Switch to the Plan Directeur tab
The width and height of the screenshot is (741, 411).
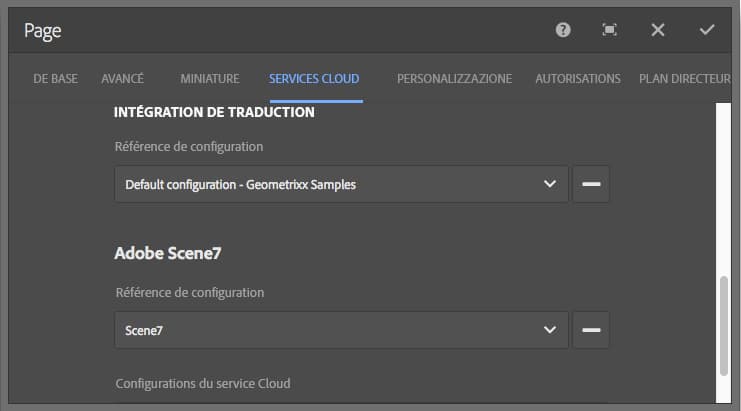coord(685,78)
